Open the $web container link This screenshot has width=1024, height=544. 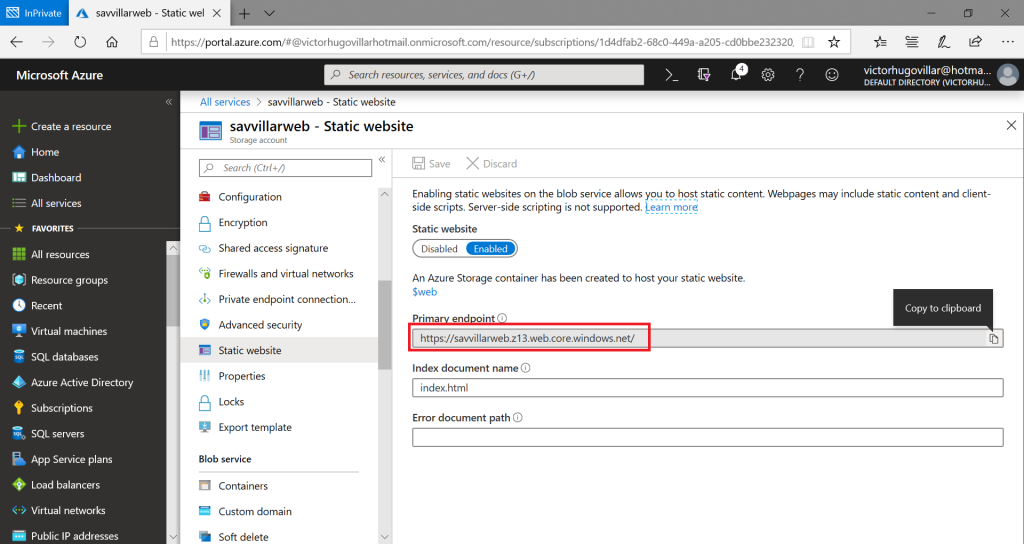(424, 292)
